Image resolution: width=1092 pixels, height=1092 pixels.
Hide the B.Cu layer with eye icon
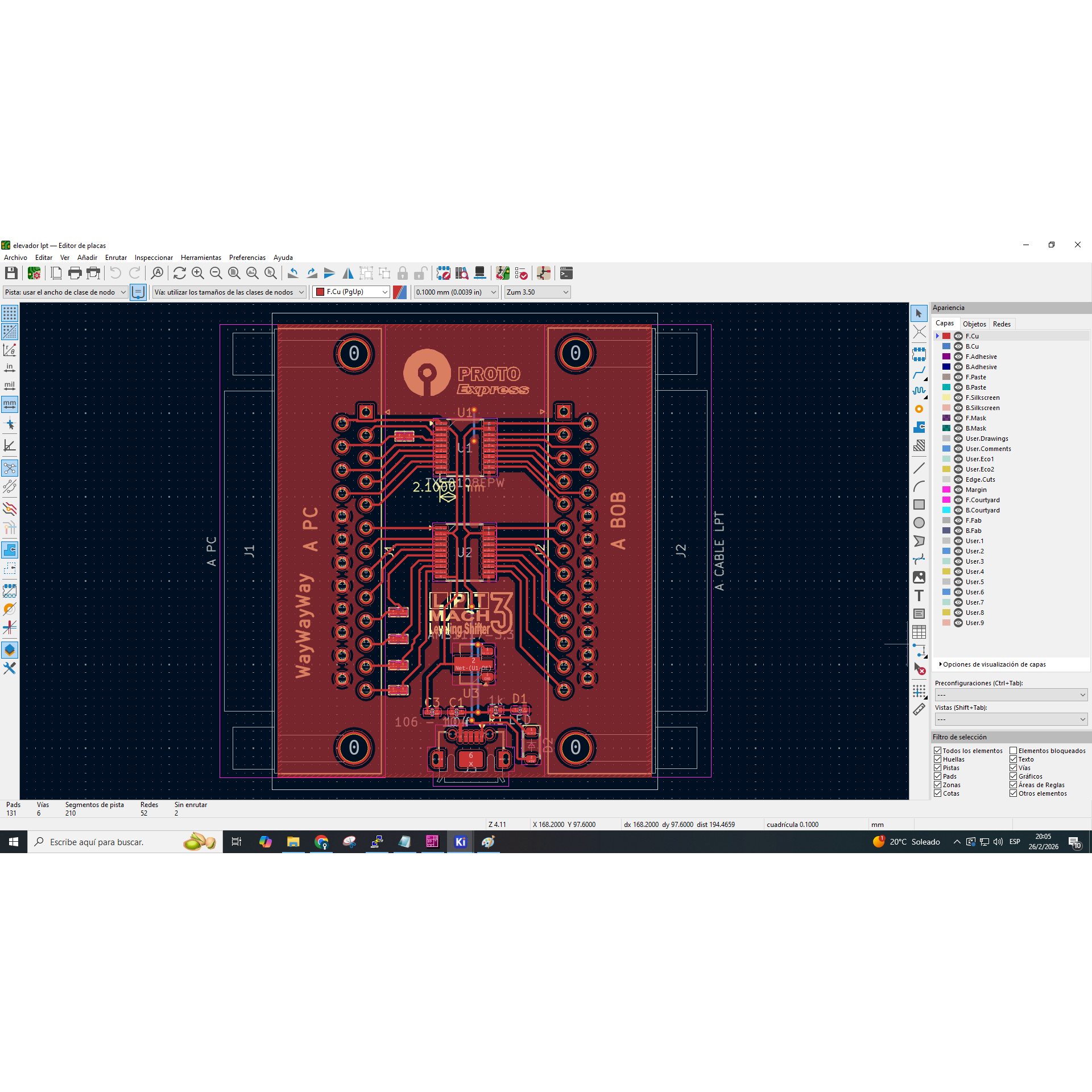(958, 346)
